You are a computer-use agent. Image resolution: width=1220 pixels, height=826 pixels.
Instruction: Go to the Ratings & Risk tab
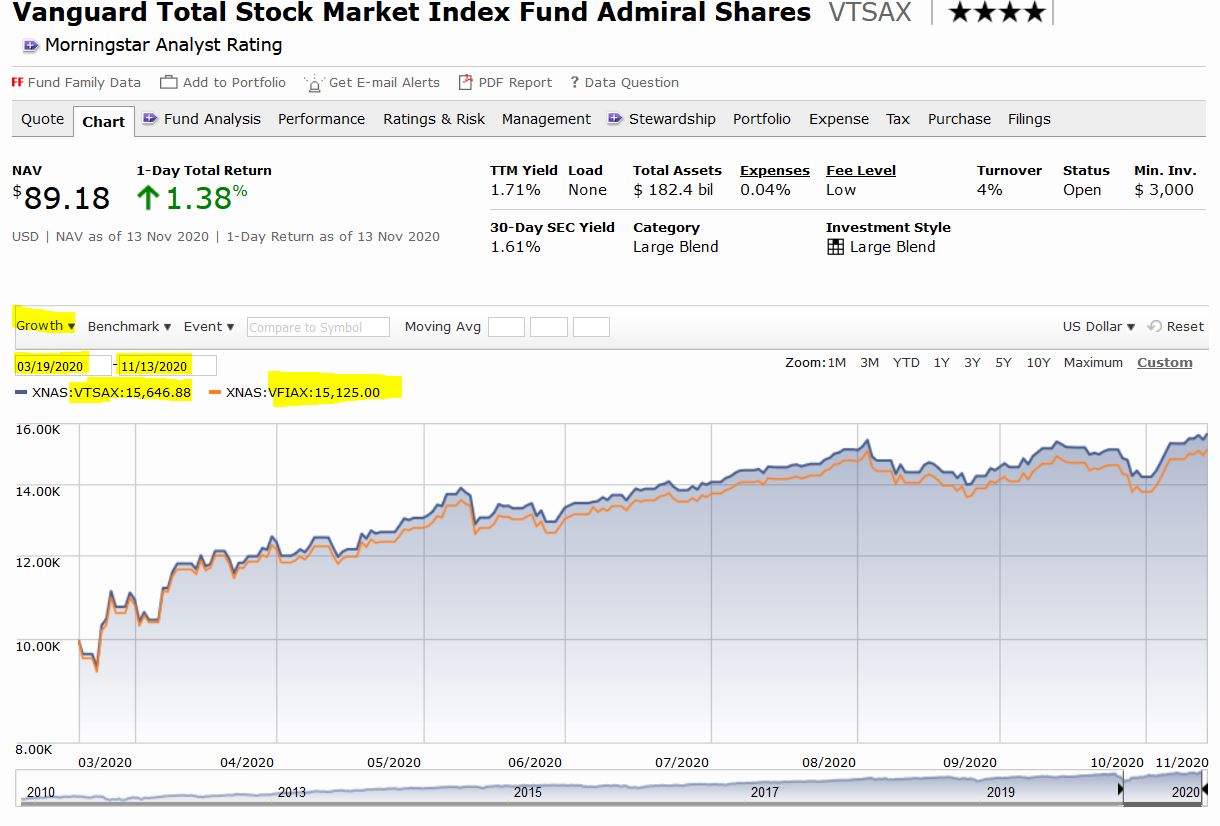coord(434,119)
